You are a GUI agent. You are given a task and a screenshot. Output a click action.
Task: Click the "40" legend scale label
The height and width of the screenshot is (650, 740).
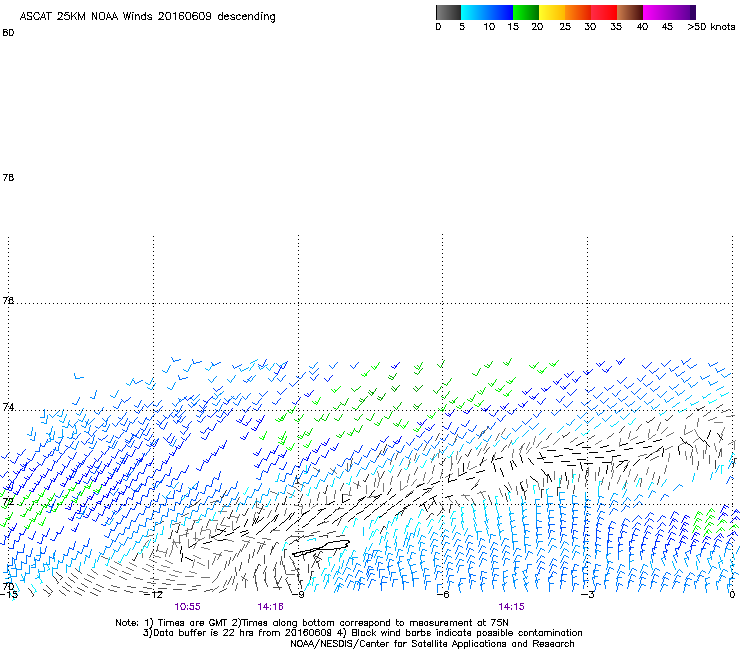[642, 27]
